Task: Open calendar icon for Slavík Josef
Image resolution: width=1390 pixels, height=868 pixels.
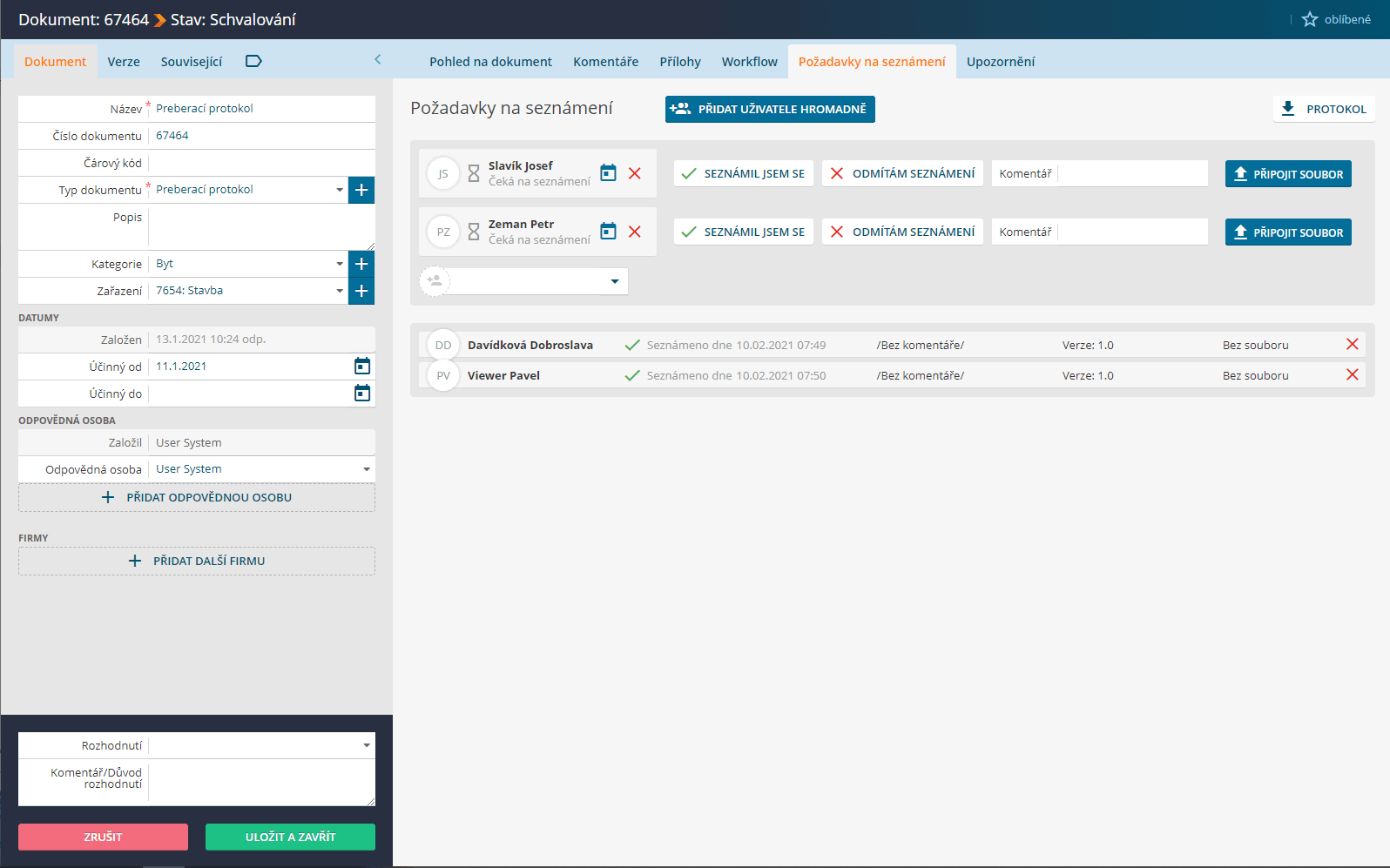Action: (x=608, y=173)
